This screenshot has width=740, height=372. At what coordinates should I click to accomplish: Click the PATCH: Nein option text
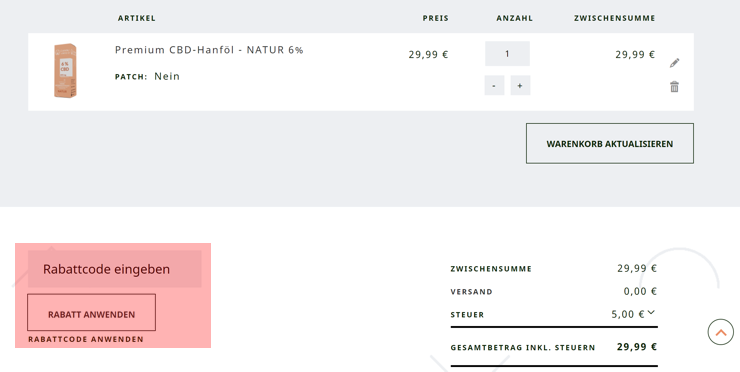tap(147, 76)
